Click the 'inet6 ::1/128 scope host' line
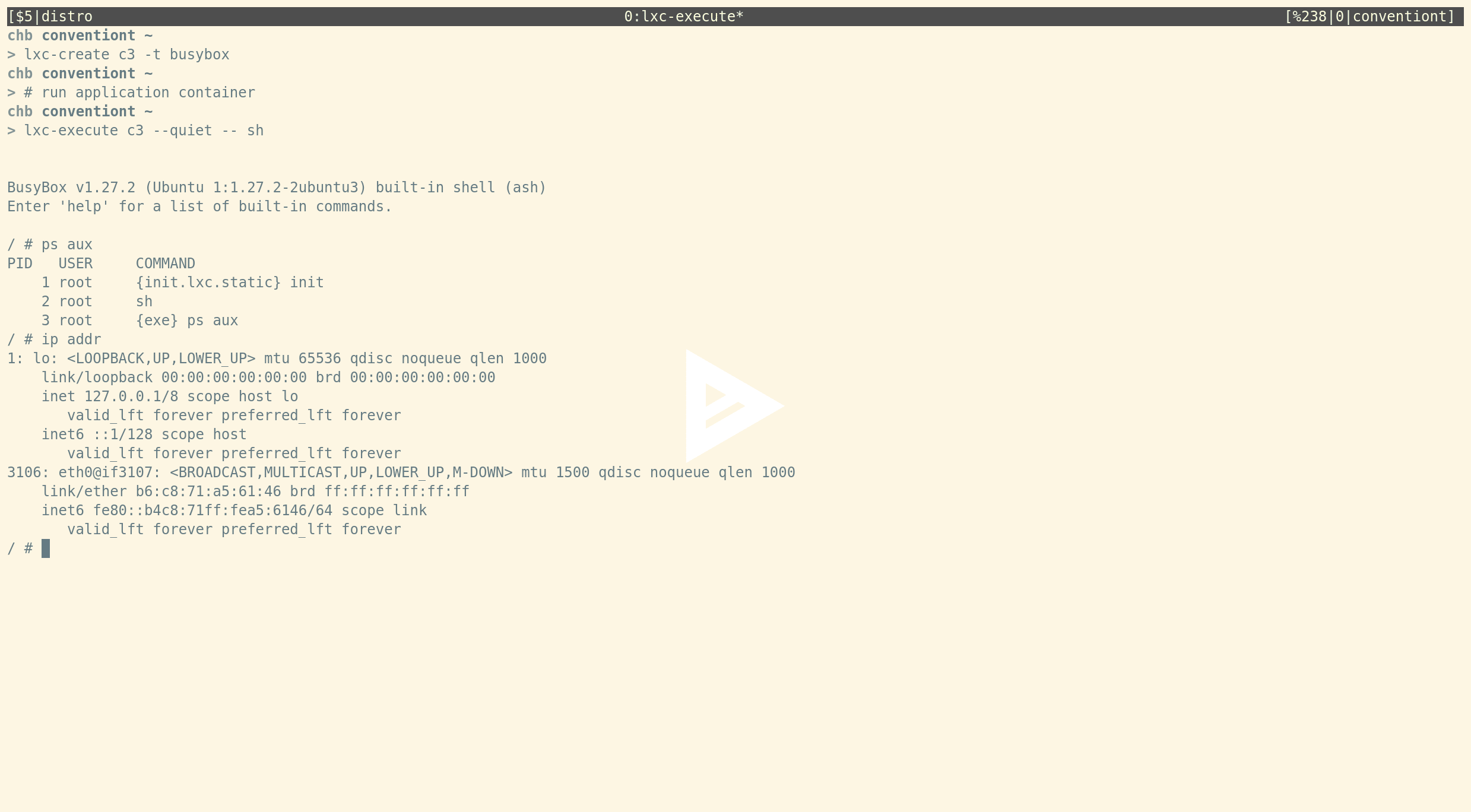Image resolution: width=1471 pixels, height=812 pixels. 144,434
